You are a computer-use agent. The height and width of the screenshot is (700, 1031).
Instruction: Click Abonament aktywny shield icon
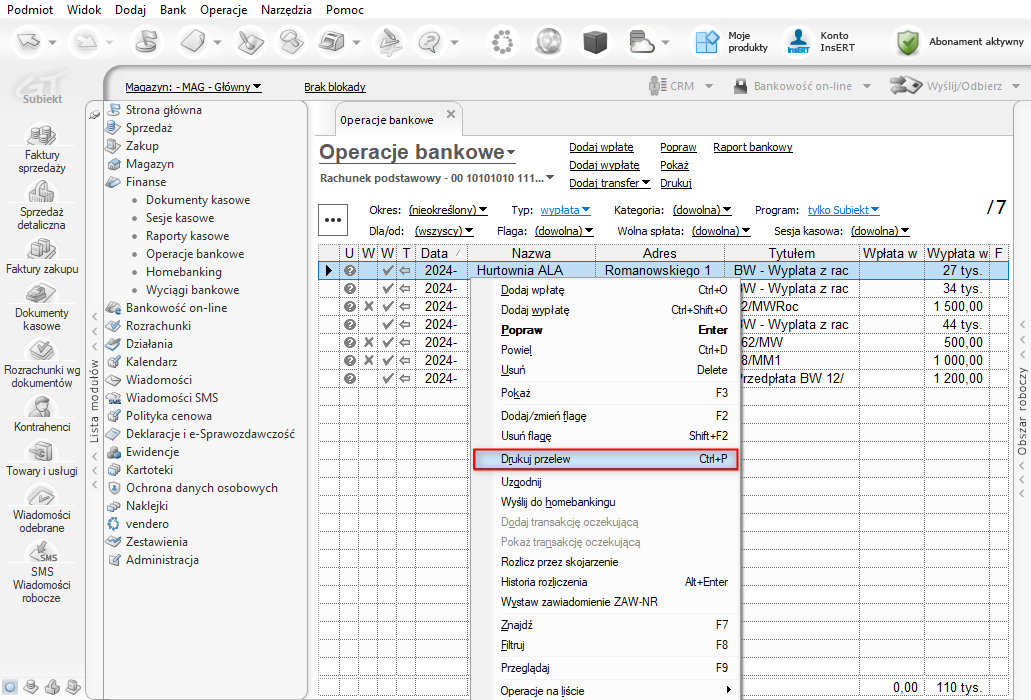908,42
